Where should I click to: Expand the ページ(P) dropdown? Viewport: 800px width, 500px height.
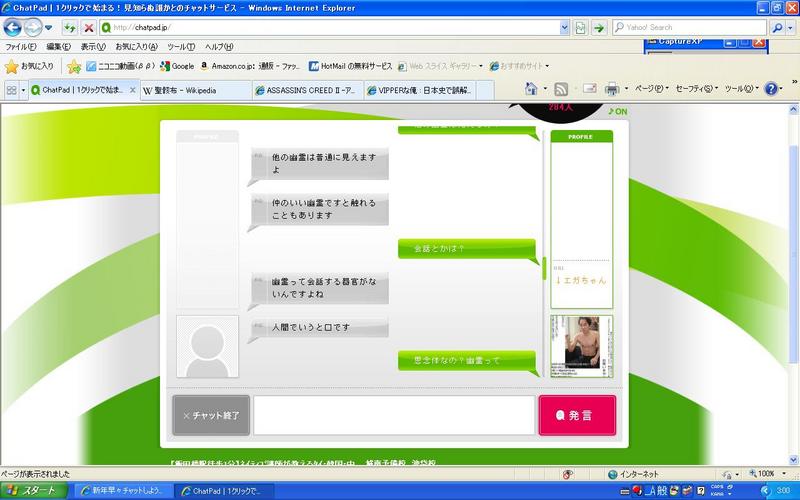[x=652, y=89]
